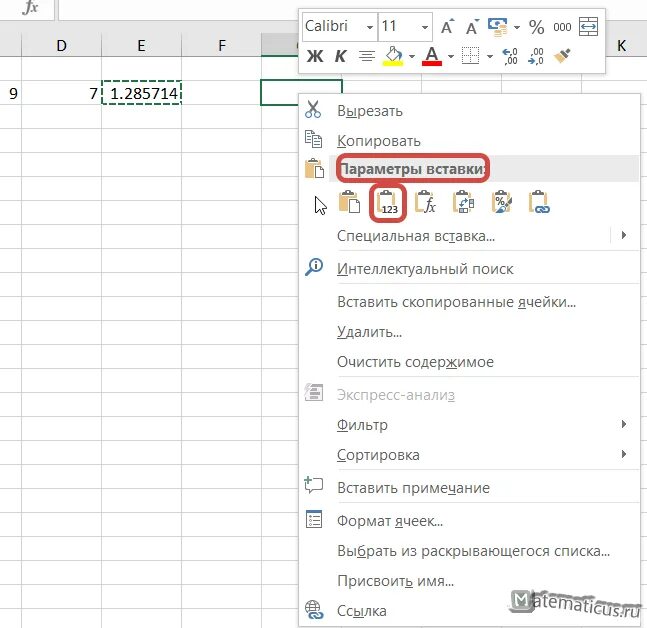Viewport: 647px width, 628px height.
Task: Increase decimal places in mini toolbar
Action: click(510, 56)
